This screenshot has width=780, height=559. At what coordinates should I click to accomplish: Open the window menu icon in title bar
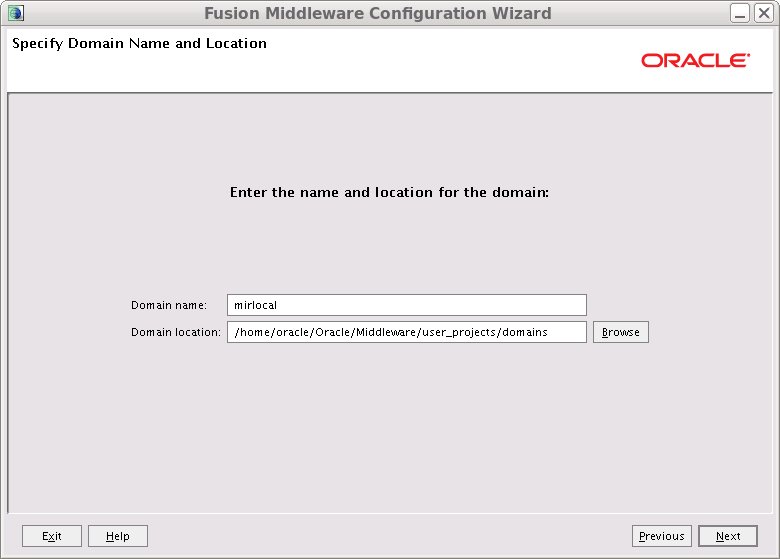[15, 13]
